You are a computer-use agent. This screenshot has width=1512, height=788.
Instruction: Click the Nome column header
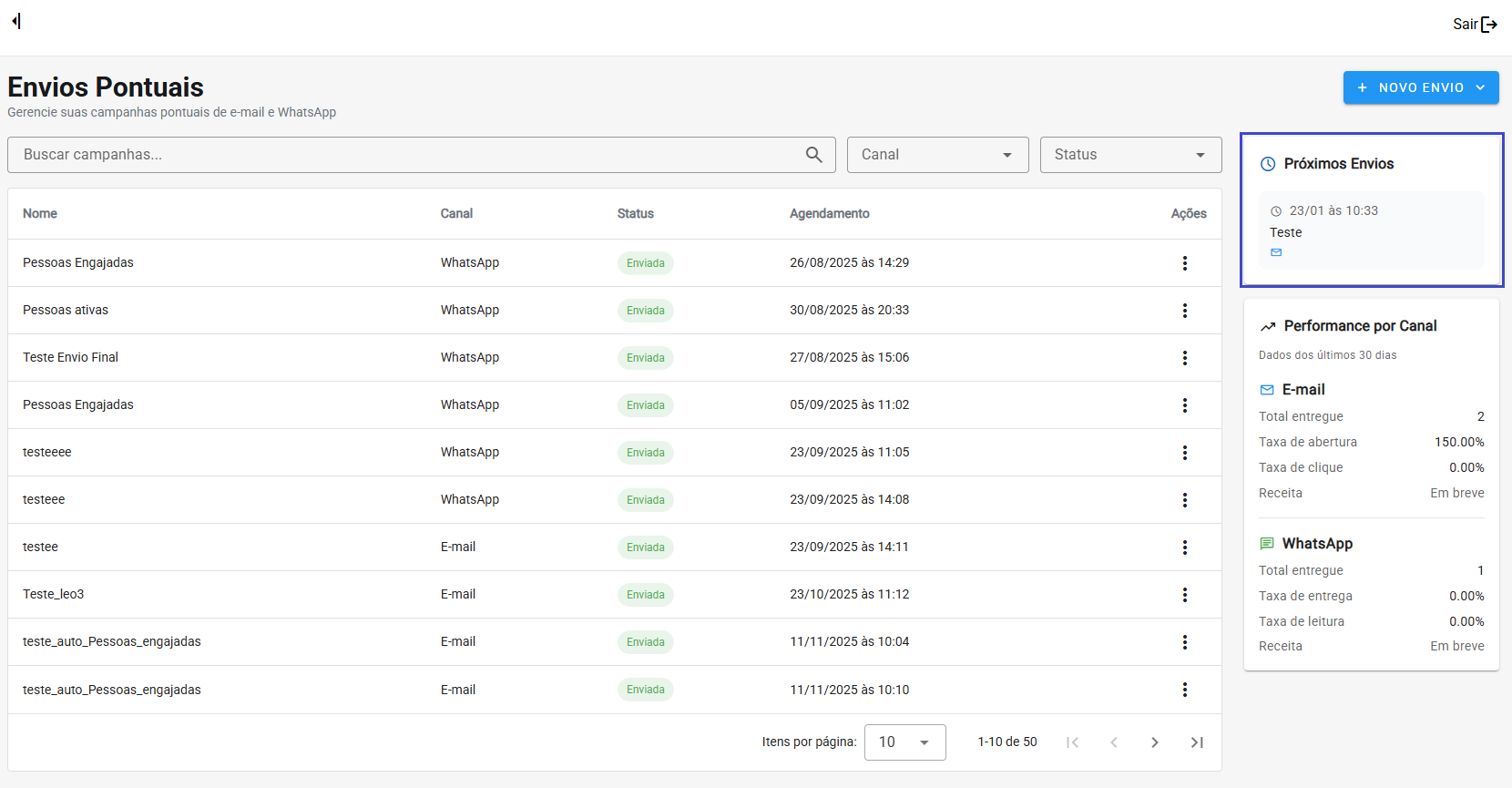point(40,214)
